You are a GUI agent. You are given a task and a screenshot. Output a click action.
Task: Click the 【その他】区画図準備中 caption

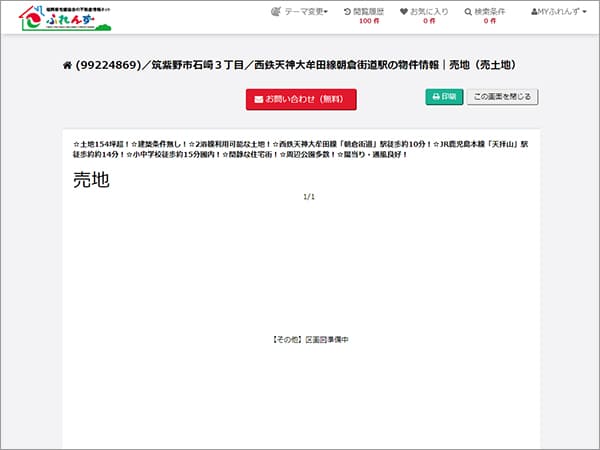(310, 339)
